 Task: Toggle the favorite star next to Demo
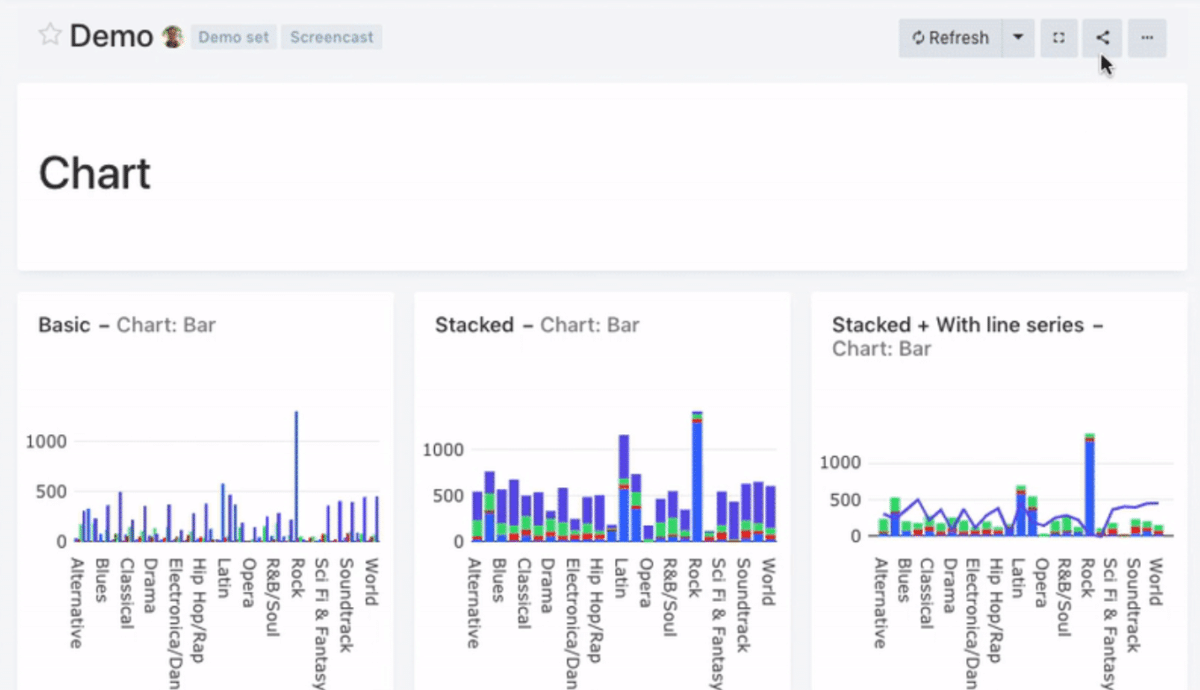tap(49, 33)
